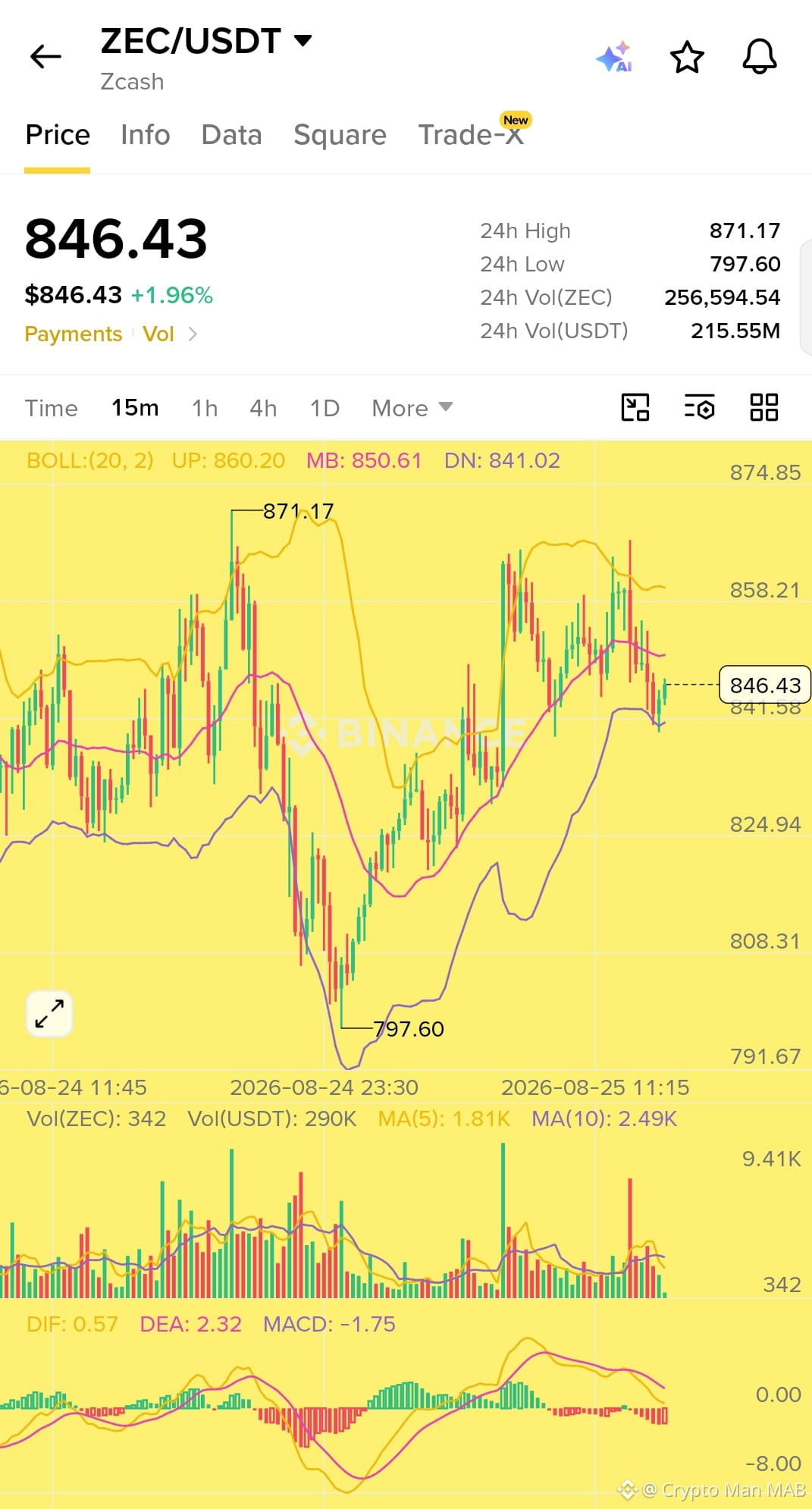Tap the 2026-08-24 23:30 time axis label
The width and height of the screenshot is (812, 1509).
click(x=324, y=1087)
